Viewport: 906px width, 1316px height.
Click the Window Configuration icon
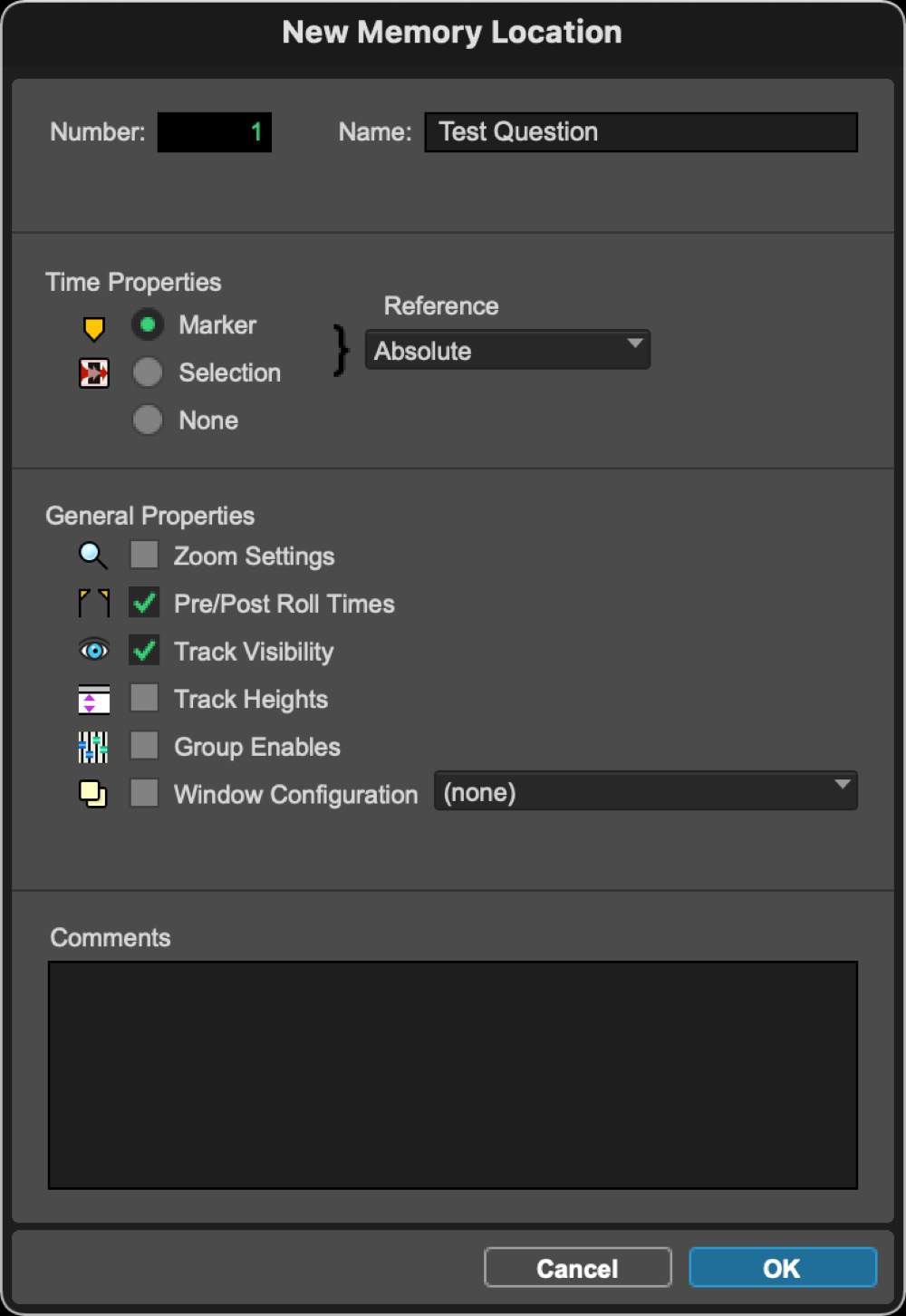click(93, 794)
